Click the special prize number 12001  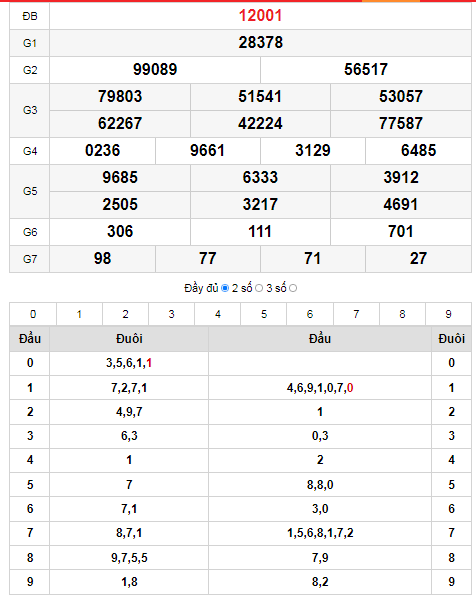261,16
